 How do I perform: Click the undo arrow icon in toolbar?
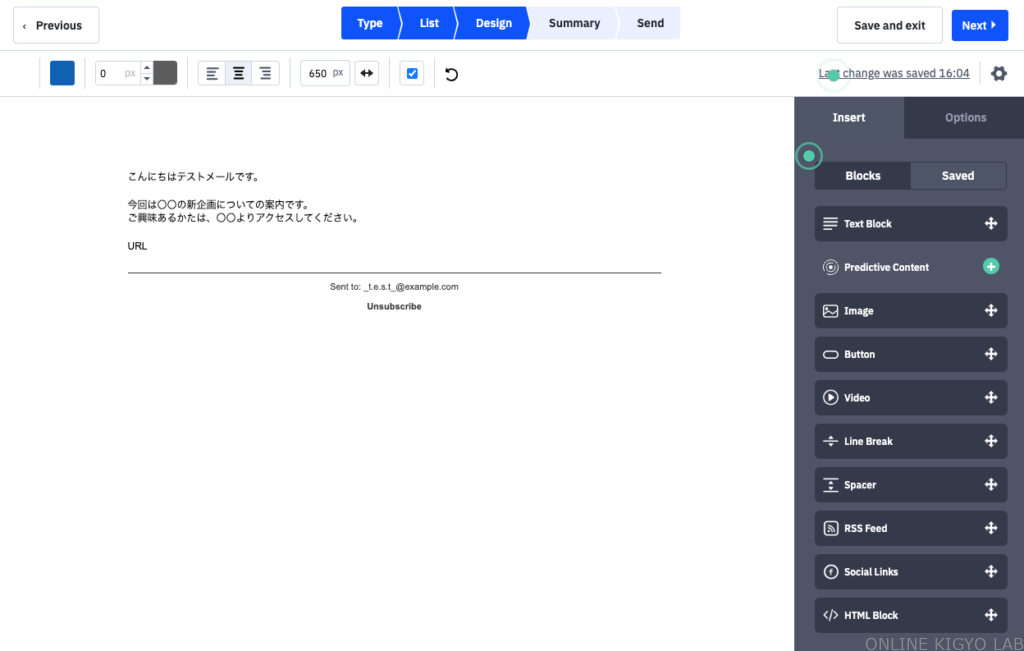(x=452, y=74)
